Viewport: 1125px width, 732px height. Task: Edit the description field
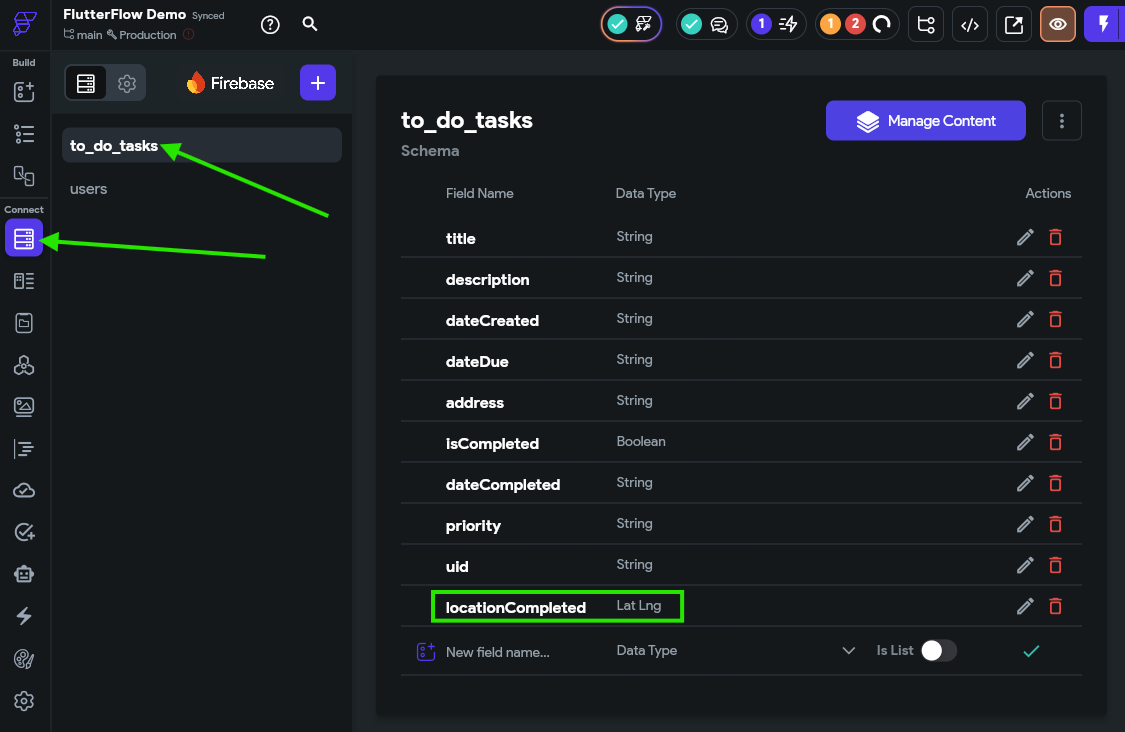[x=1025, y=278]
